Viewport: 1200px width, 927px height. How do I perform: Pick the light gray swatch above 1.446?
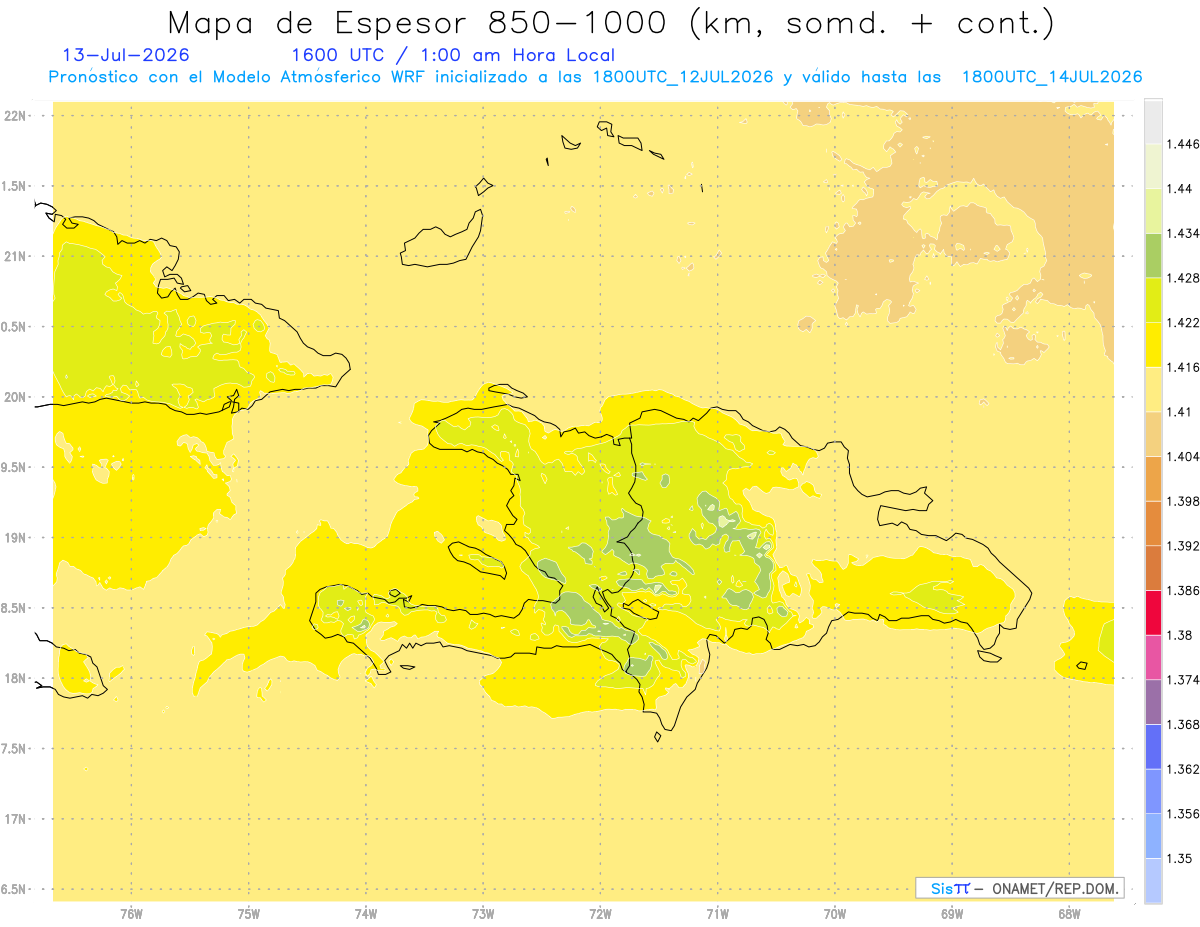point(1153,121)
